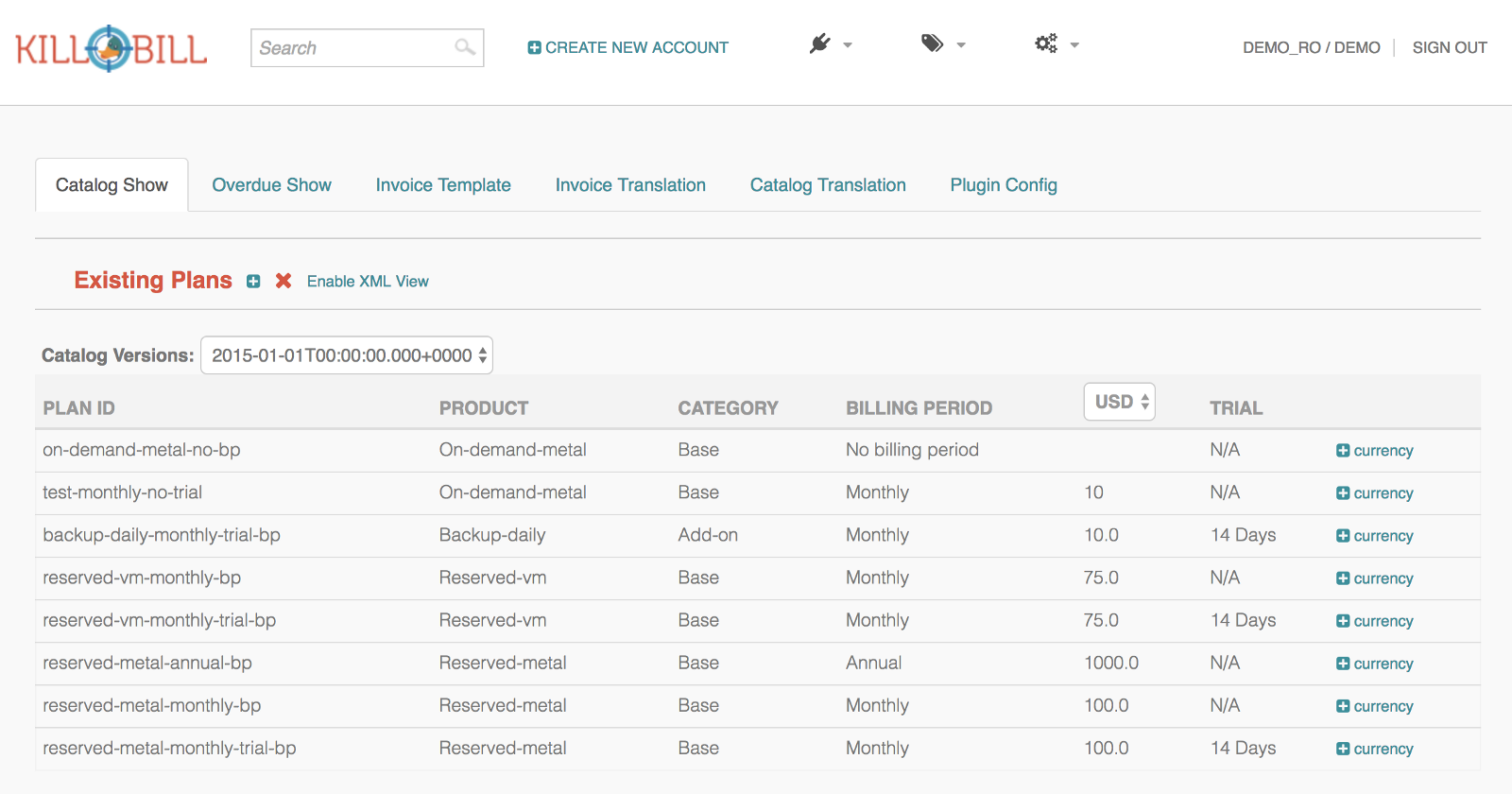The height and width of the screenshot is (794, 1512).
Task: Switch to the Overdue Show tab
Action: point(271,185)
